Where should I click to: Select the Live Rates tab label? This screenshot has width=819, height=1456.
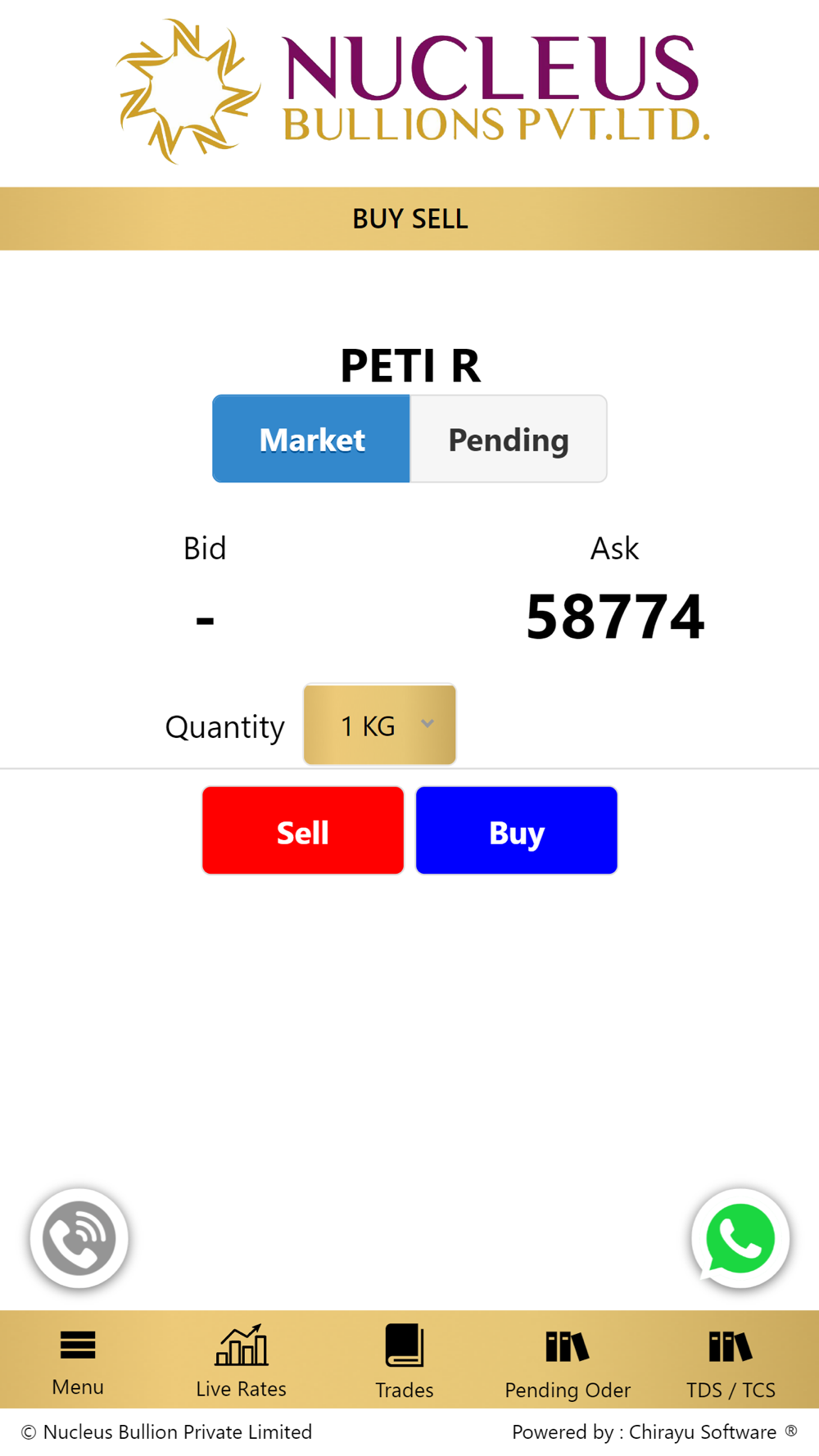241,1389
